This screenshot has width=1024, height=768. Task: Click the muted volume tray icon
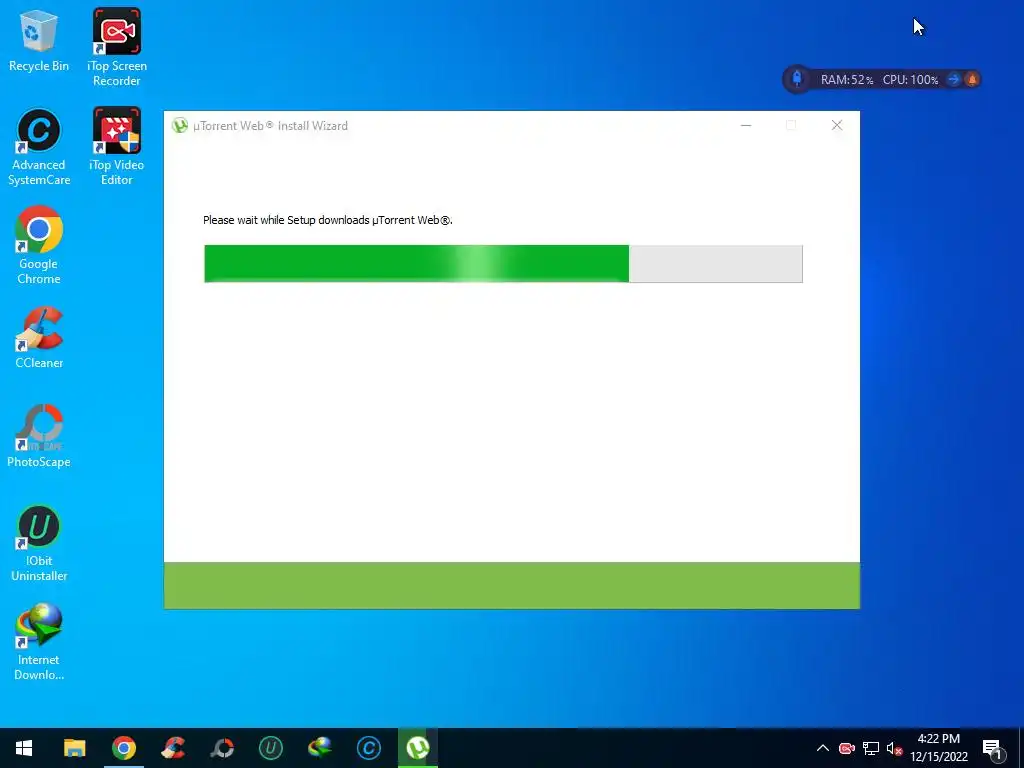coord(894,748)
